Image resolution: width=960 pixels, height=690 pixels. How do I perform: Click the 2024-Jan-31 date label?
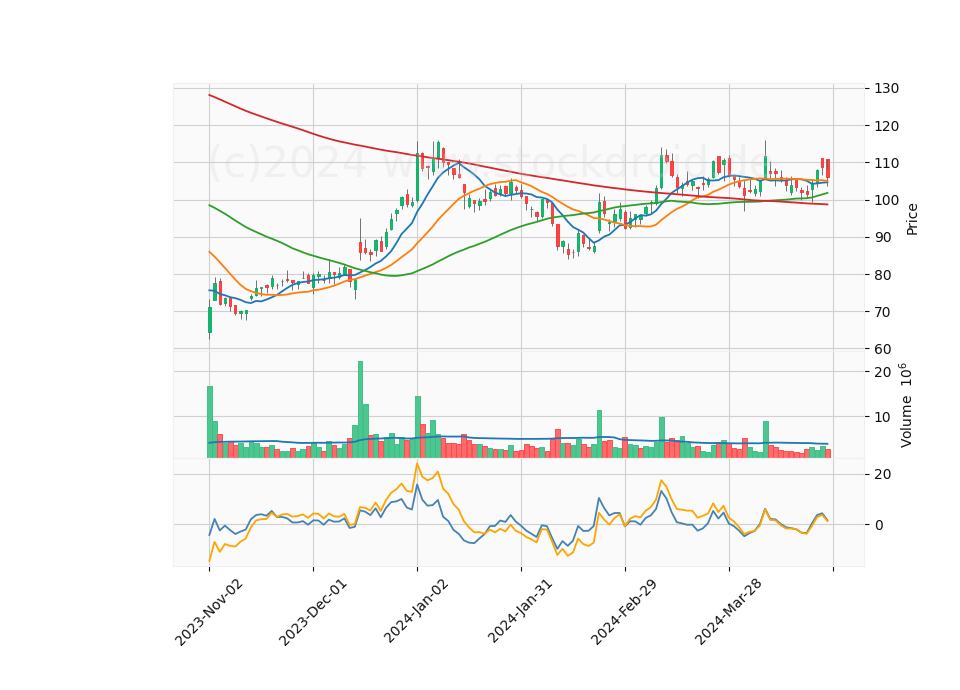pos(520,611)
